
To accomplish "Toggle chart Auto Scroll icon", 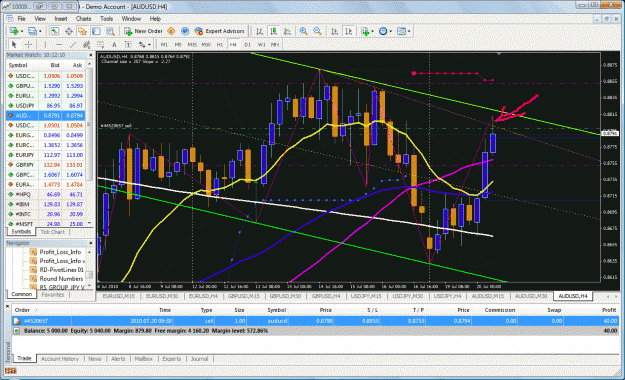I will [x=334, y=31].
